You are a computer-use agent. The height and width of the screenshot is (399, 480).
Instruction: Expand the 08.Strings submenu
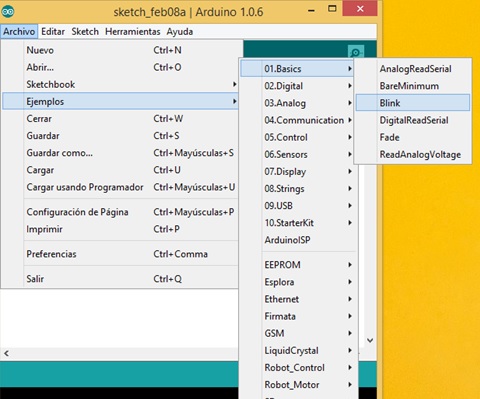pos(298,189)
